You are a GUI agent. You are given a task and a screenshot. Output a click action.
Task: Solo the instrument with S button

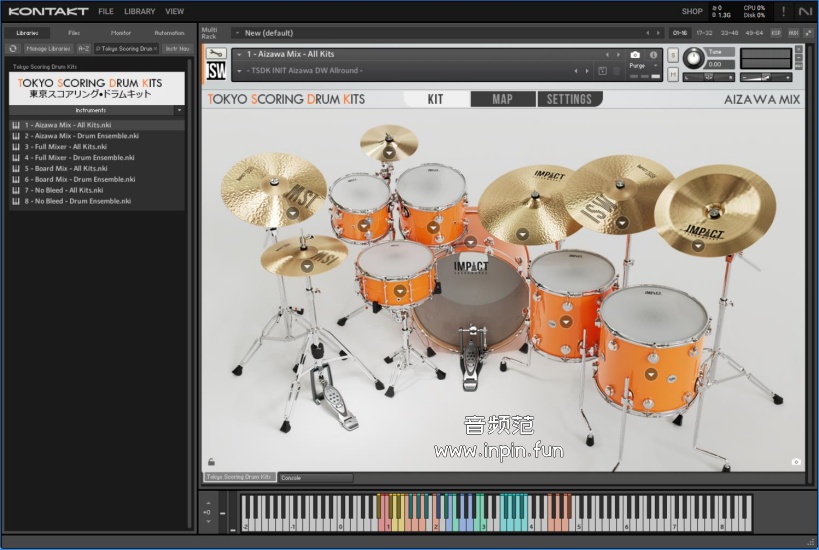click(x=673, y=54)
